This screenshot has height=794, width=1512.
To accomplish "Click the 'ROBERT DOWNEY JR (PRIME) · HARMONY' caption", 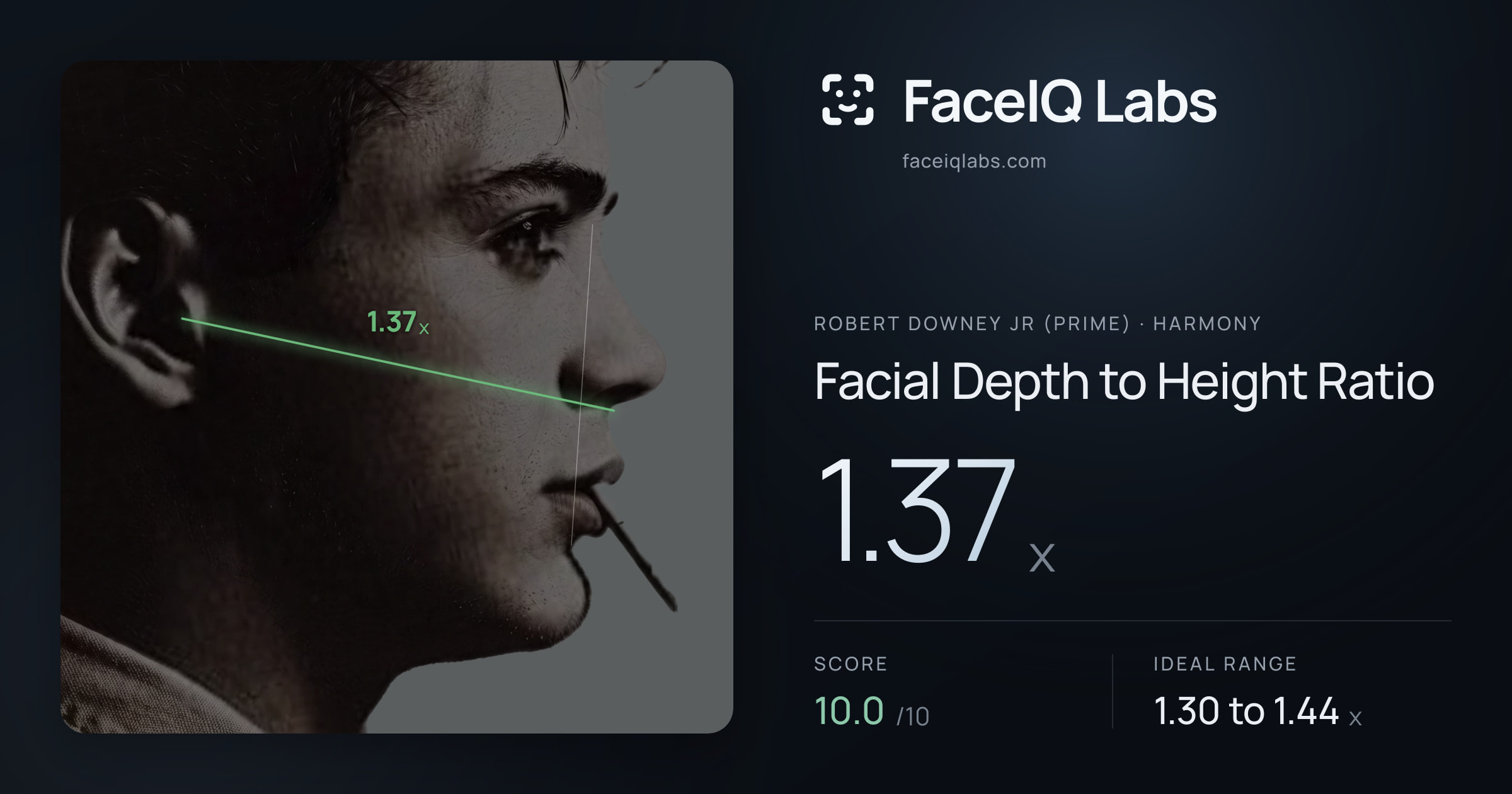I will click(x=1038, y=323).
